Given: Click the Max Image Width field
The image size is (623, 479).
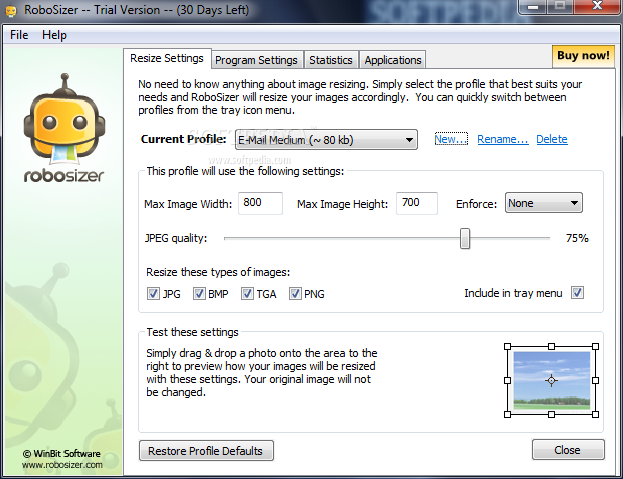Looking at the screenshot, I should coord(260,203).
